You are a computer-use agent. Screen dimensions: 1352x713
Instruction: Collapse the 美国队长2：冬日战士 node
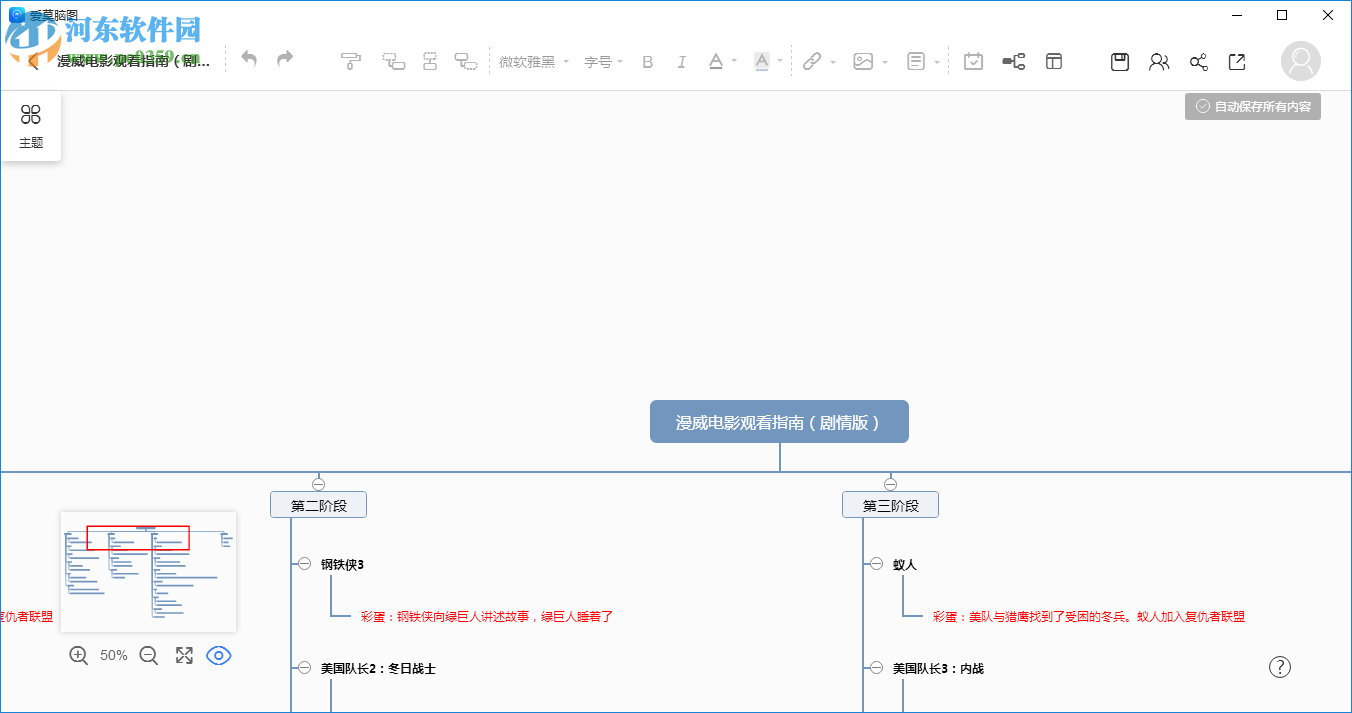click(304, 668)
